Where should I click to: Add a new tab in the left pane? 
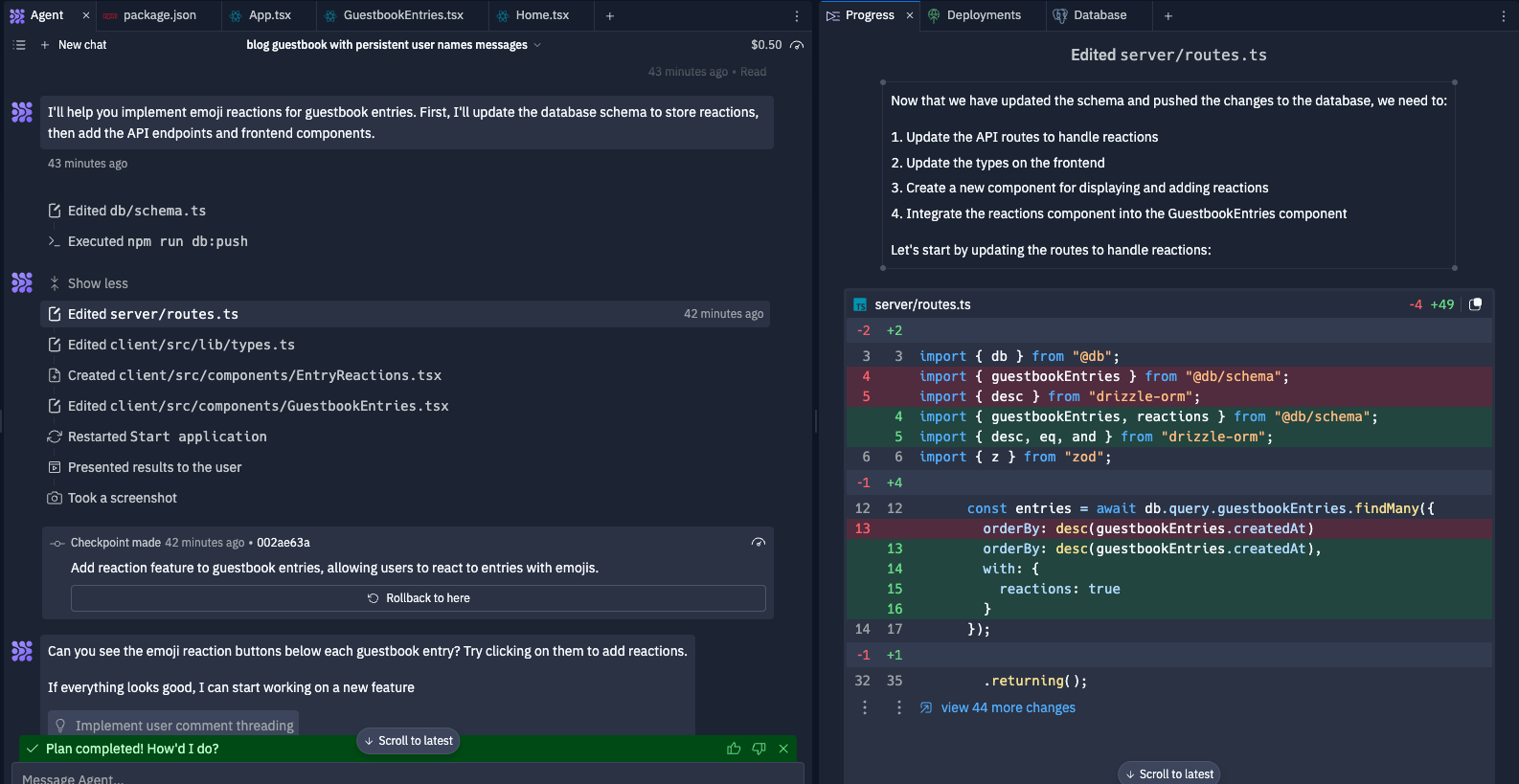609,16
